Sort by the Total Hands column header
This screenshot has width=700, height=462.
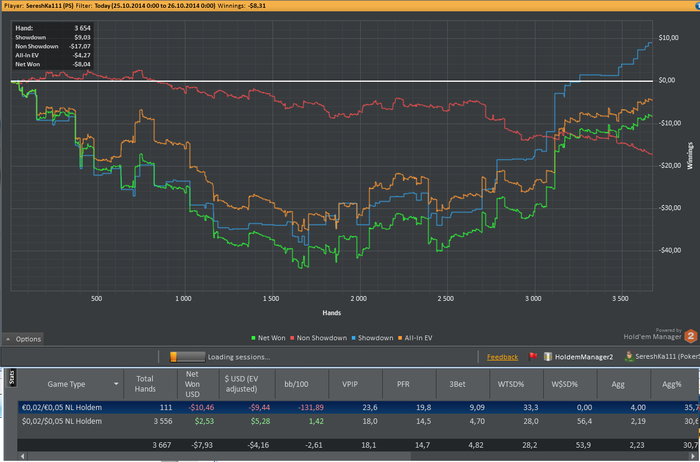tap(150, 384)
